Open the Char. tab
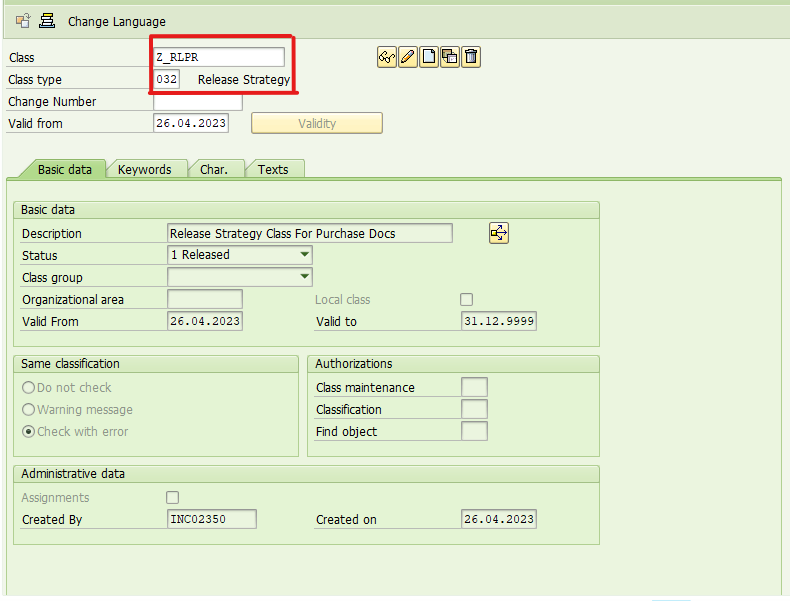This screenshot has height=601, width=790. [x=214, y=170]
